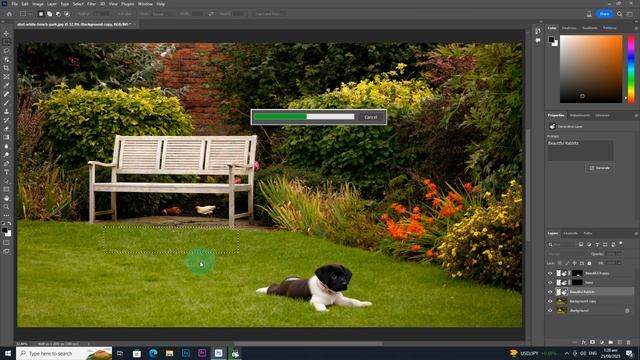Open History panel icon in side strip

pos(538,31)
